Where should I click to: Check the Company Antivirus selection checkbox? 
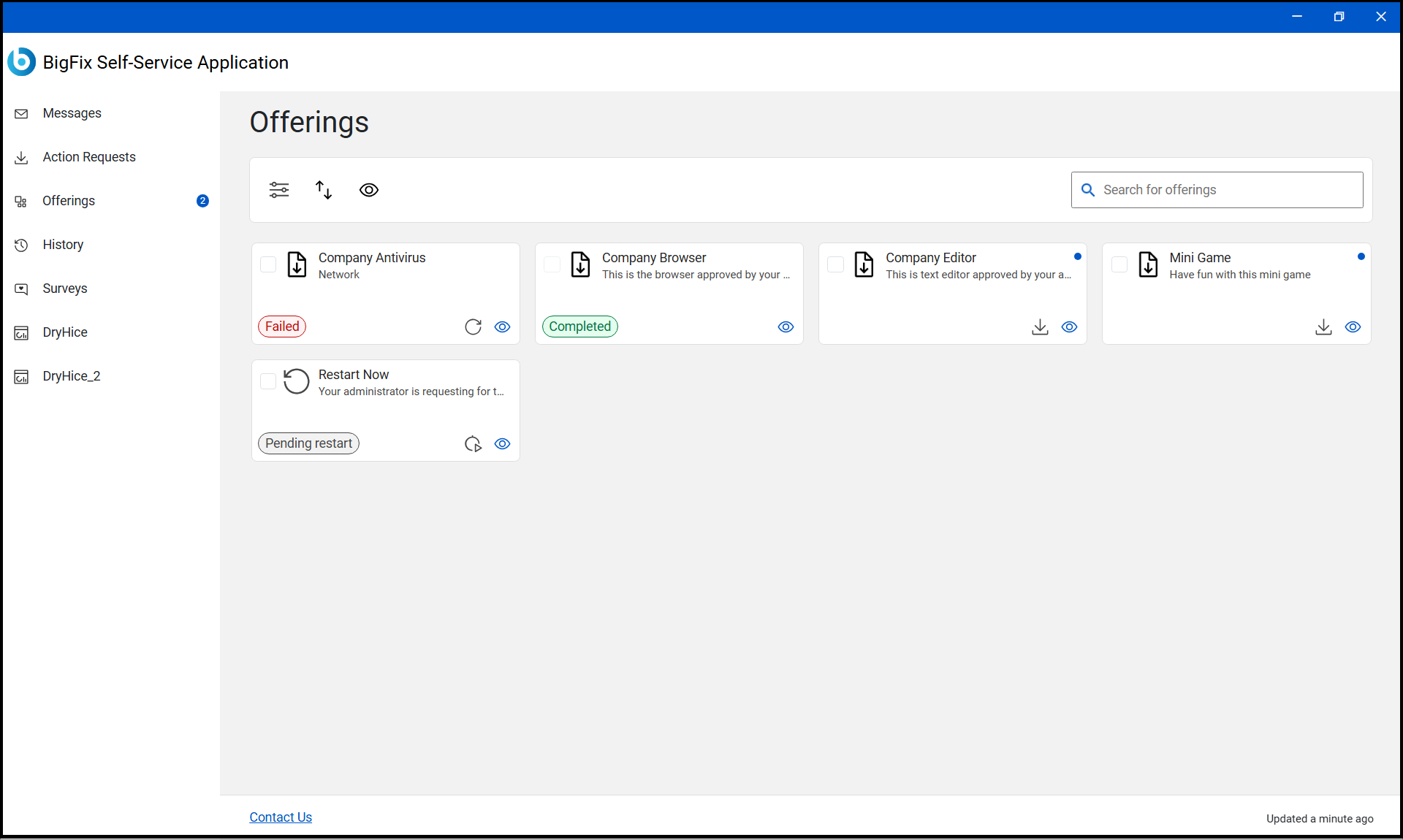268,265
